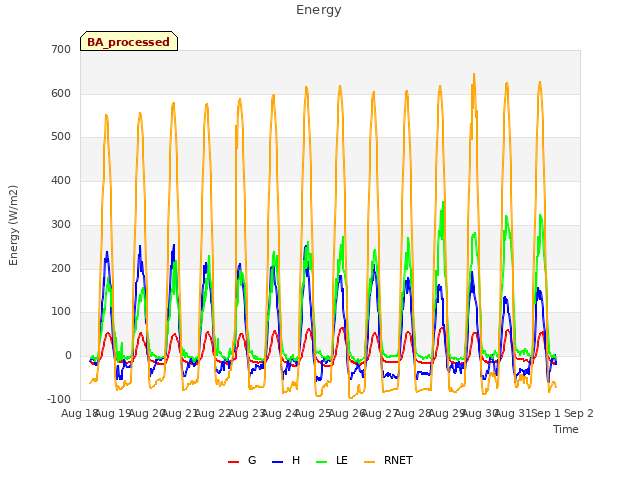The width and height of the screenshot is (640, 480).
Task: Click the Aug 30 x-axis date label
Action: coord(479,413)
